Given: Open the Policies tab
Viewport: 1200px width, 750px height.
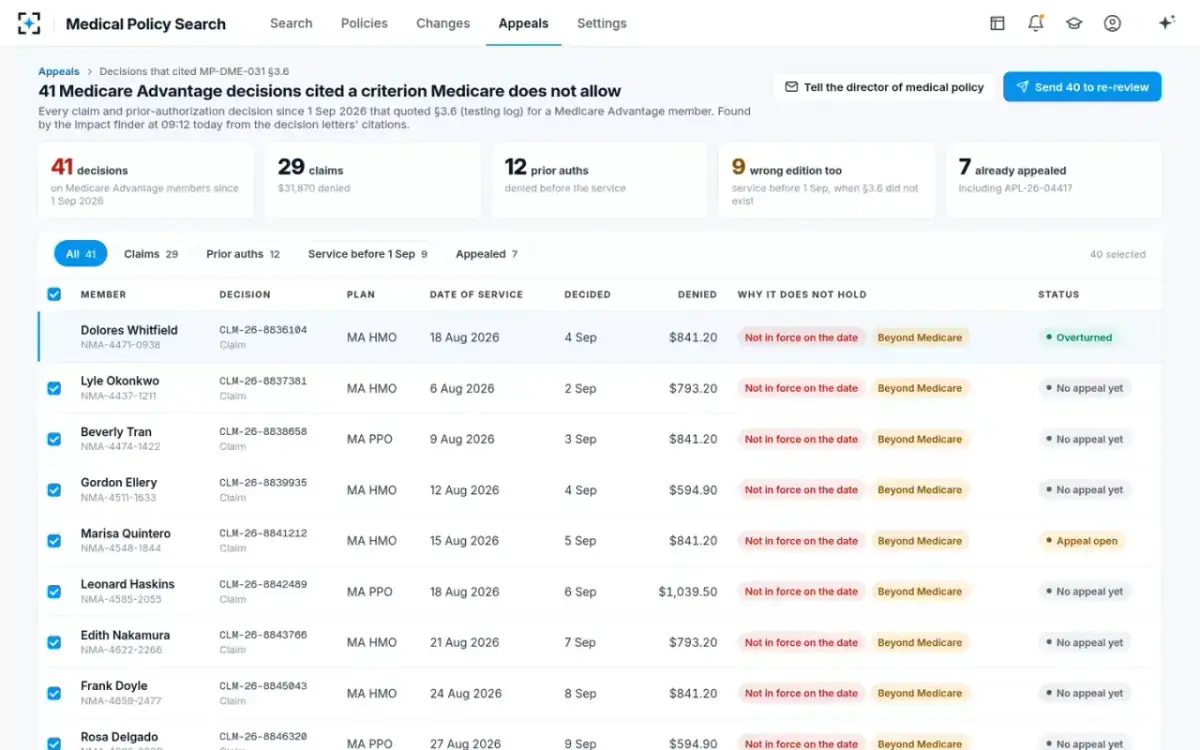Looking at the screenshot, I should tap(364, 23).
